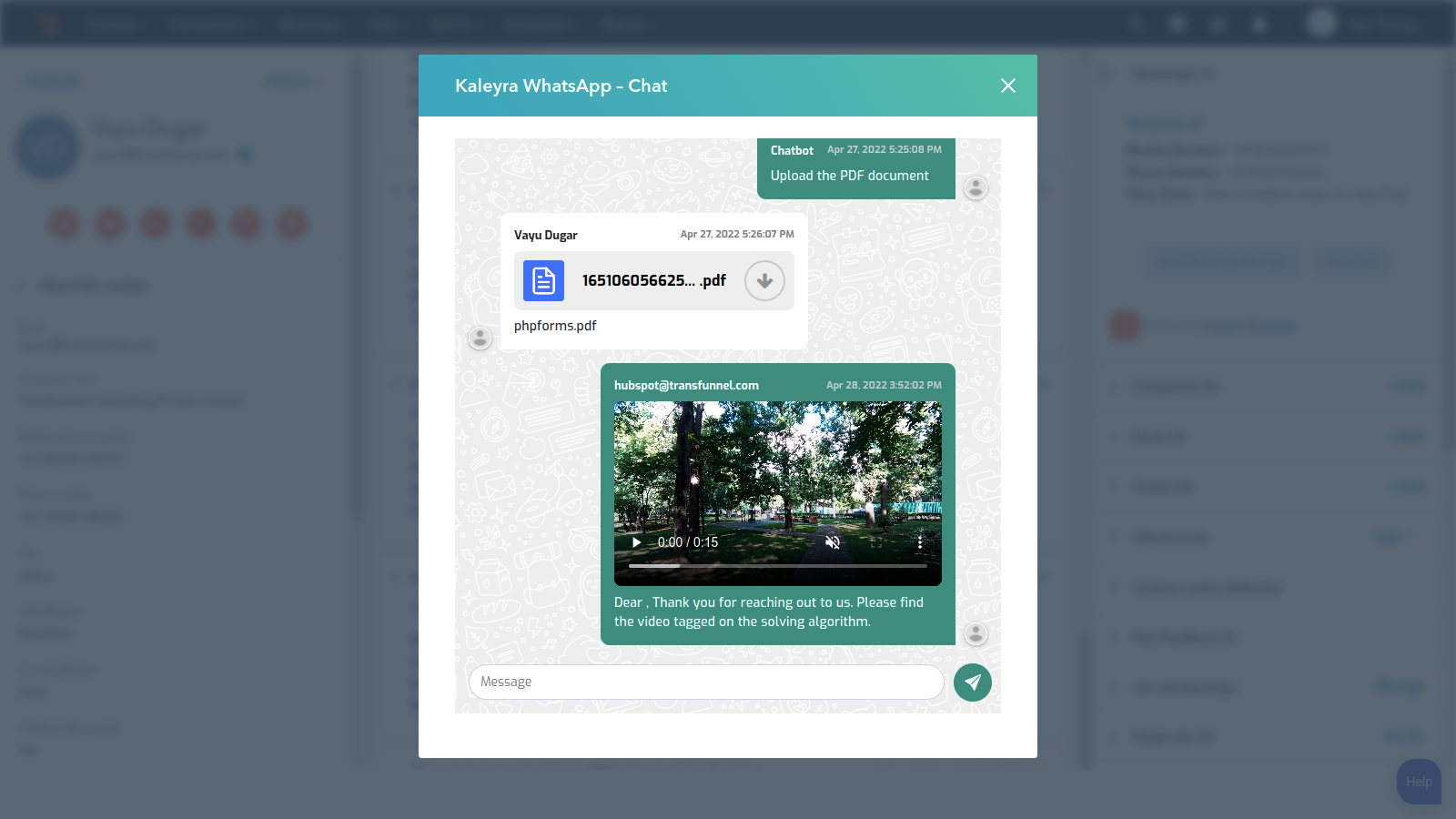1456x819 pixels.
Task: Click the blue PDF document file icon
Action: 543,281
